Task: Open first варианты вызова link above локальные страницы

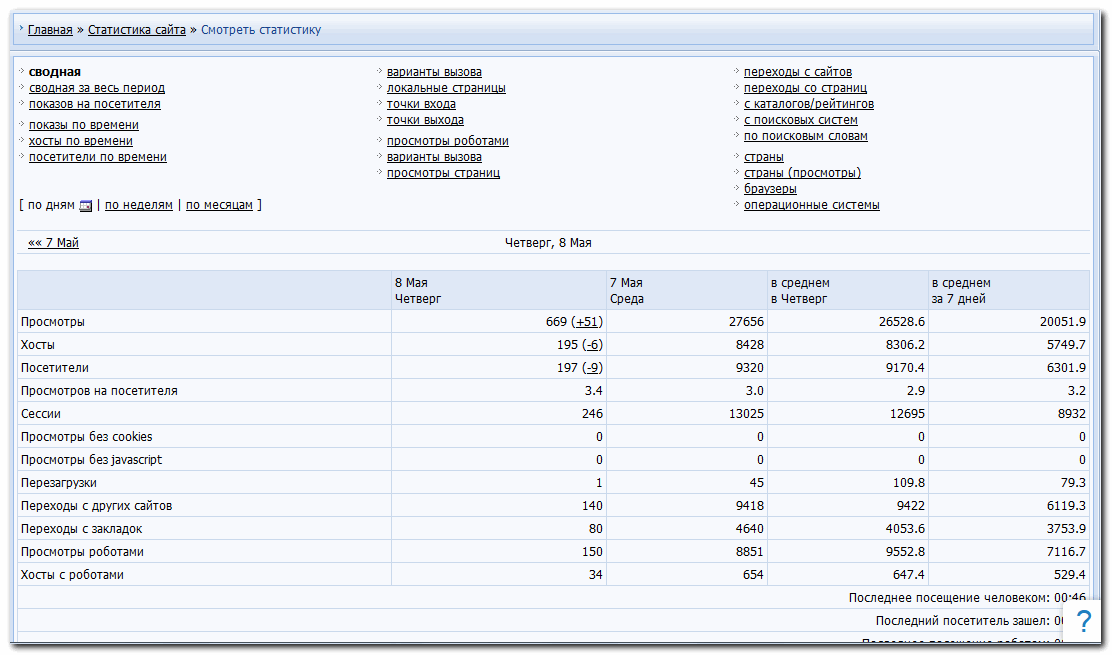Action: tap(434, 72)
